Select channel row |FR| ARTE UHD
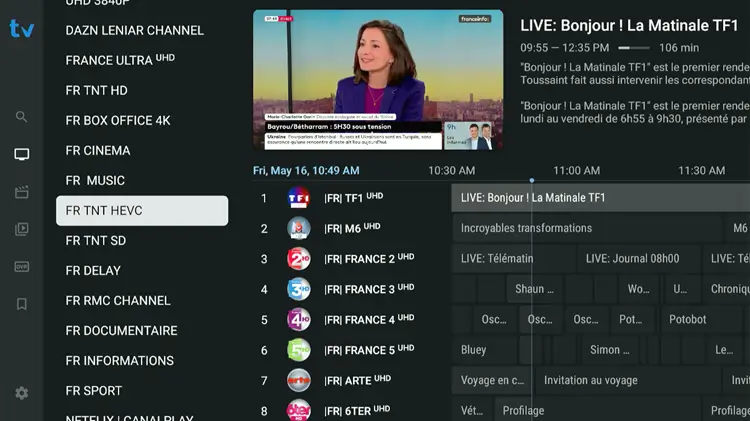Image resolution: width=750 pixels, height=421 pixels. pyautogui.click(x=351, y=380)
